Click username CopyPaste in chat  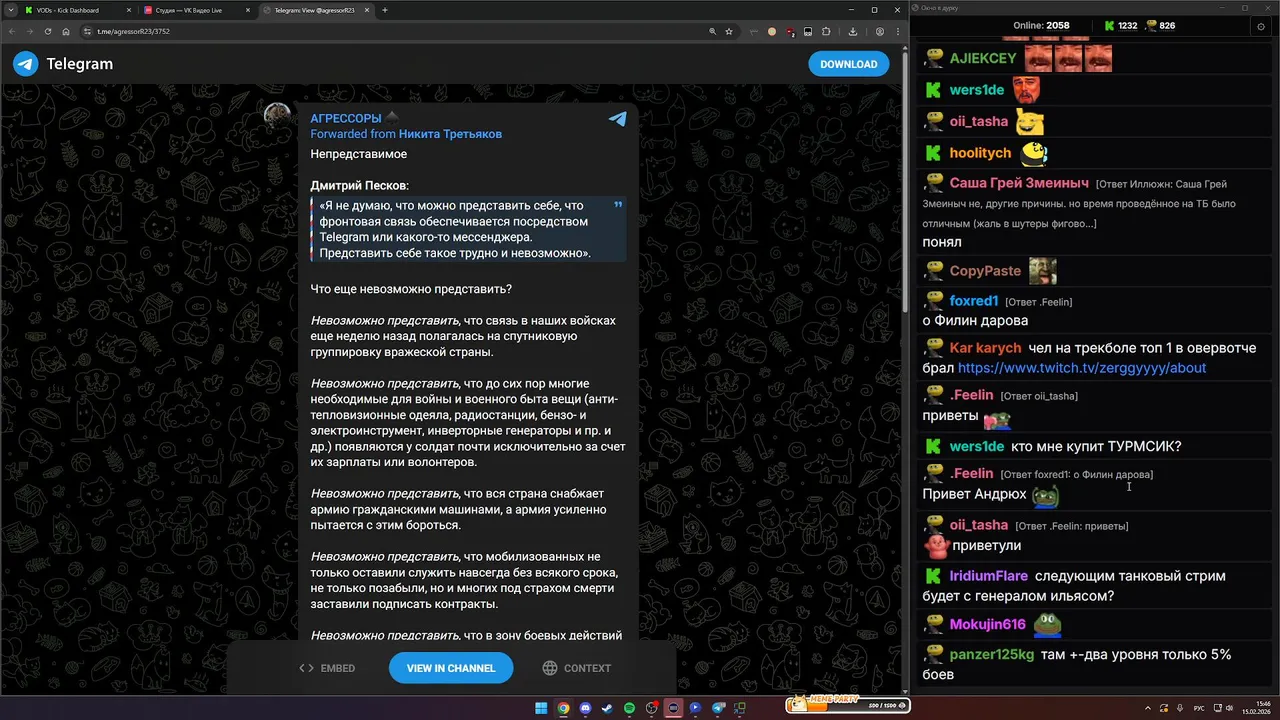pos(985,271)
